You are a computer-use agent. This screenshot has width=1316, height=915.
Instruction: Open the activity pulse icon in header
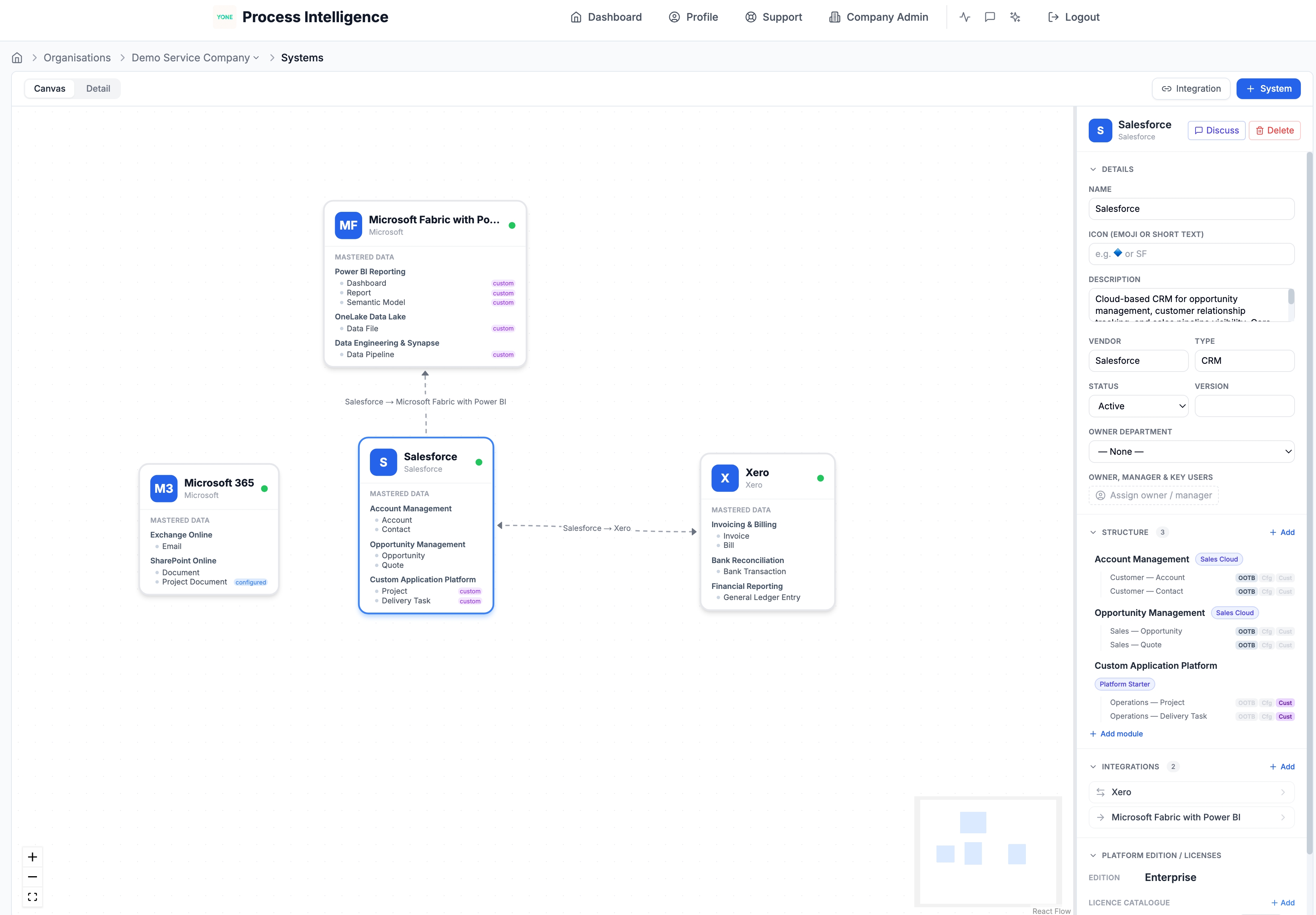coord(965,17)
